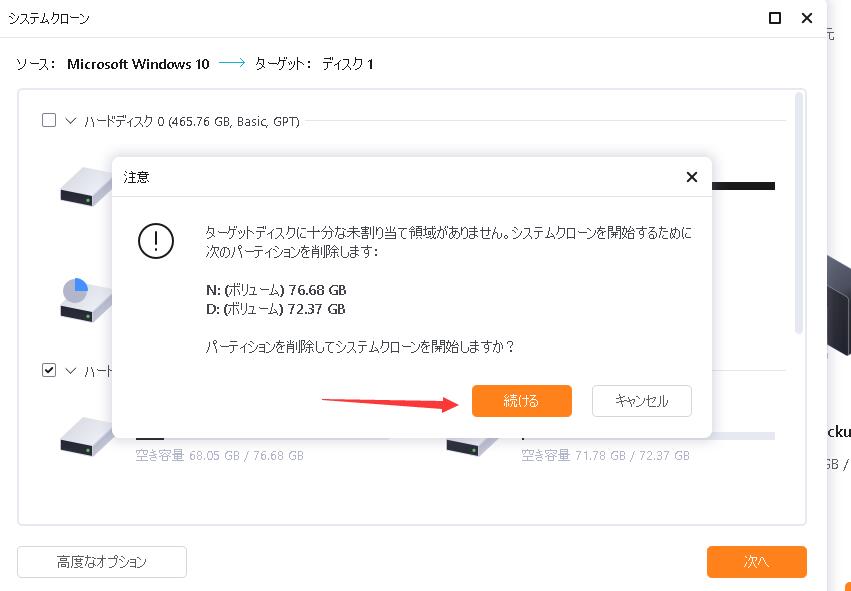Open 高度なオプション settings
851x591 pixels.
tap(102, 562)
